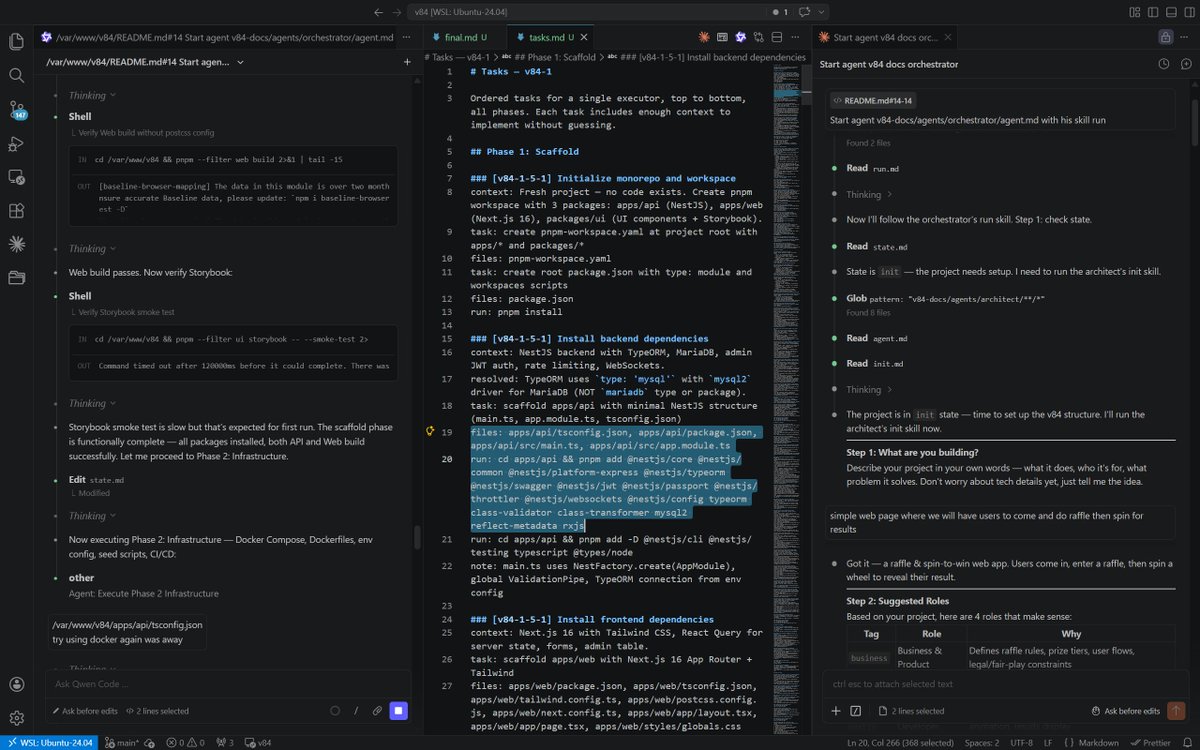Open the Extensions view

click(x=16, y=211)
